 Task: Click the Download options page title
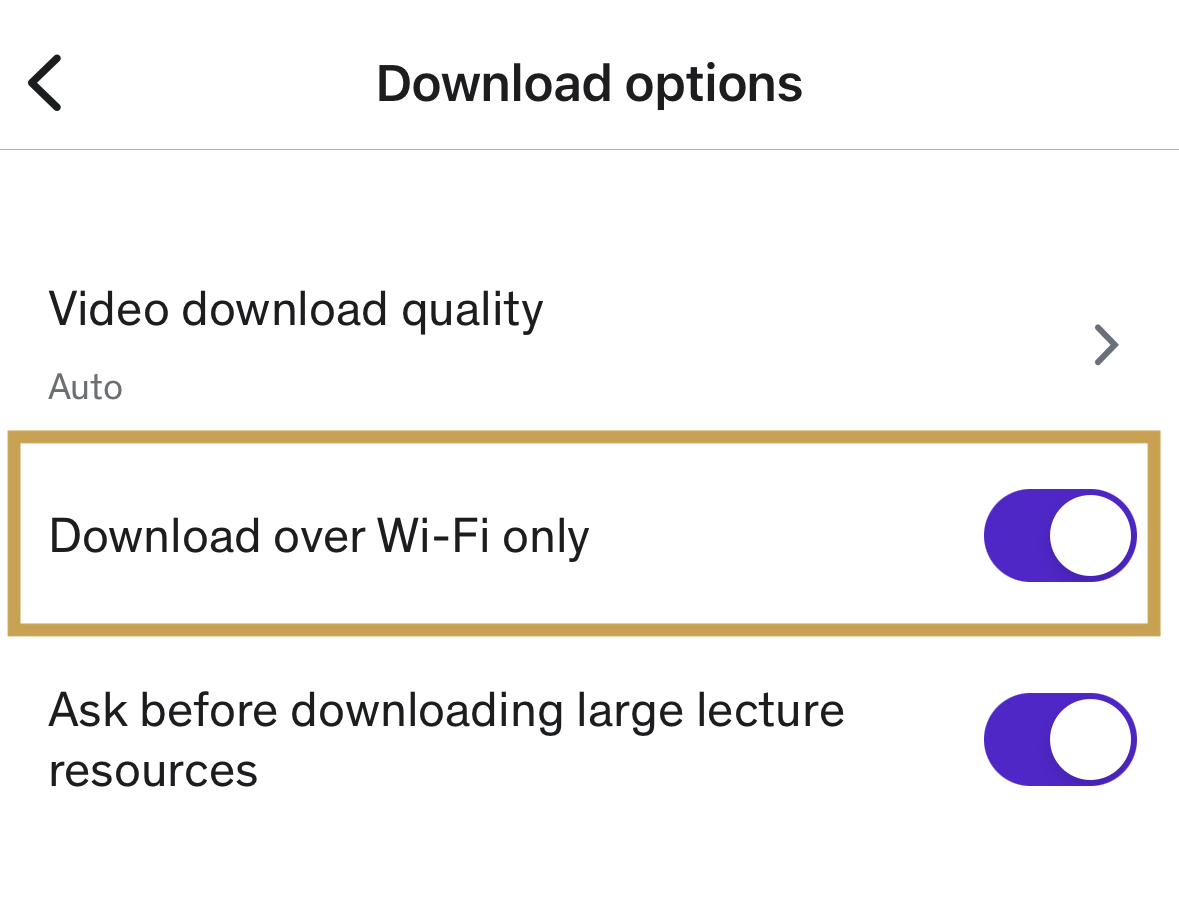(589, 84)
